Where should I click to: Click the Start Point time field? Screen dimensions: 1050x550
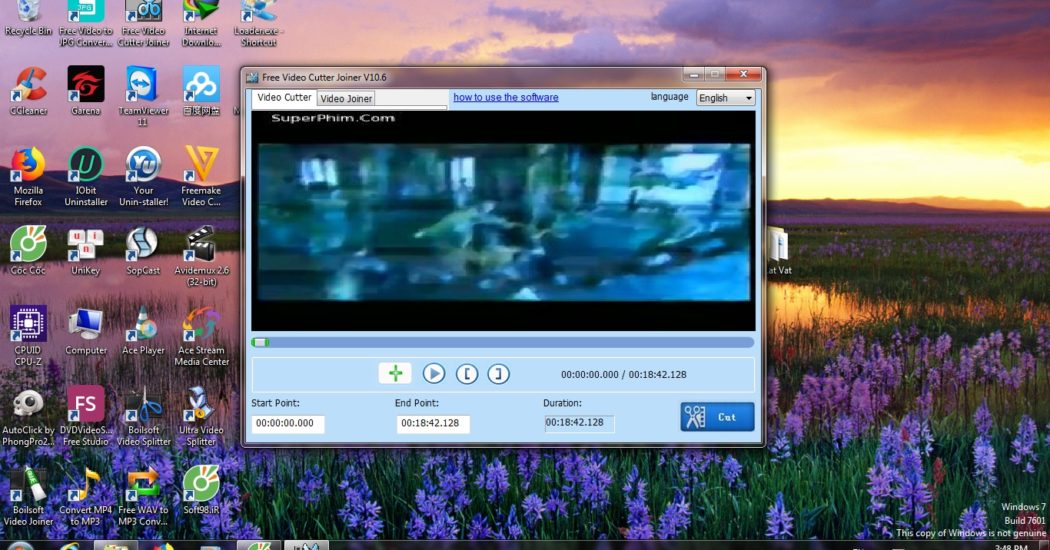288,423
